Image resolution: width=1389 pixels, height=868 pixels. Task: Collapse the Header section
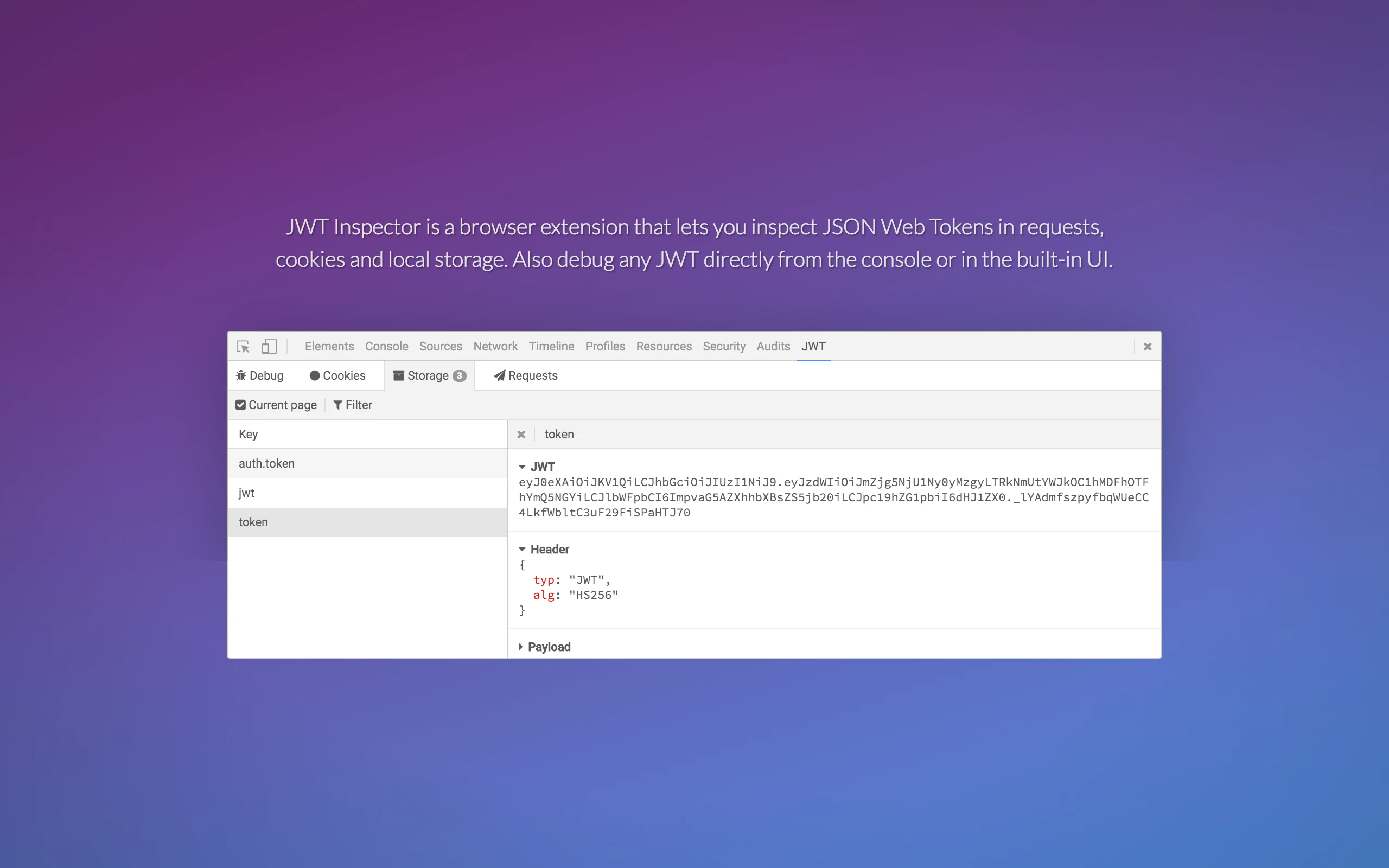(523, 549)
